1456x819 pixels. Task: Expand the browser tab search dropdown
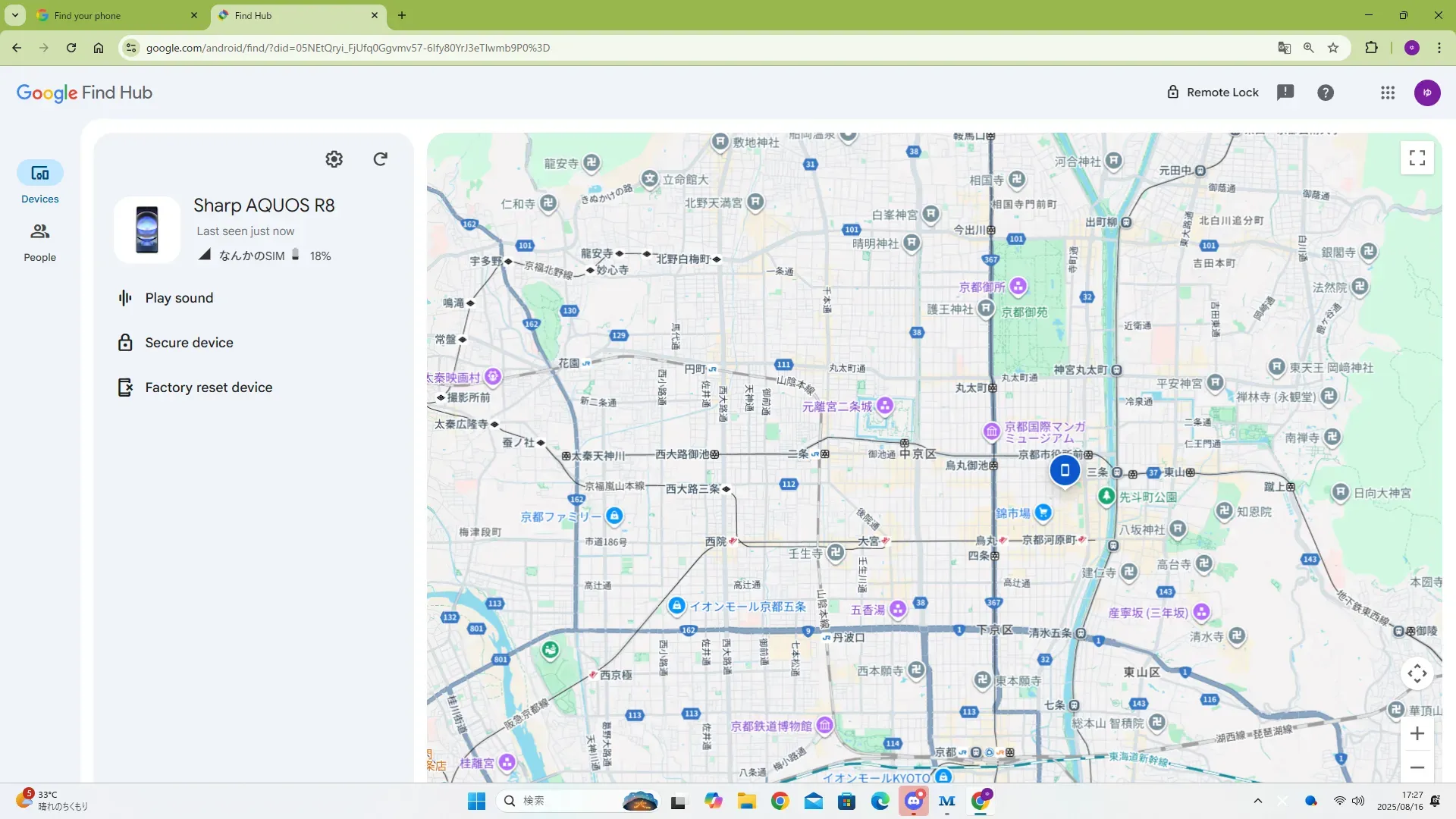(x=15, y=15)
